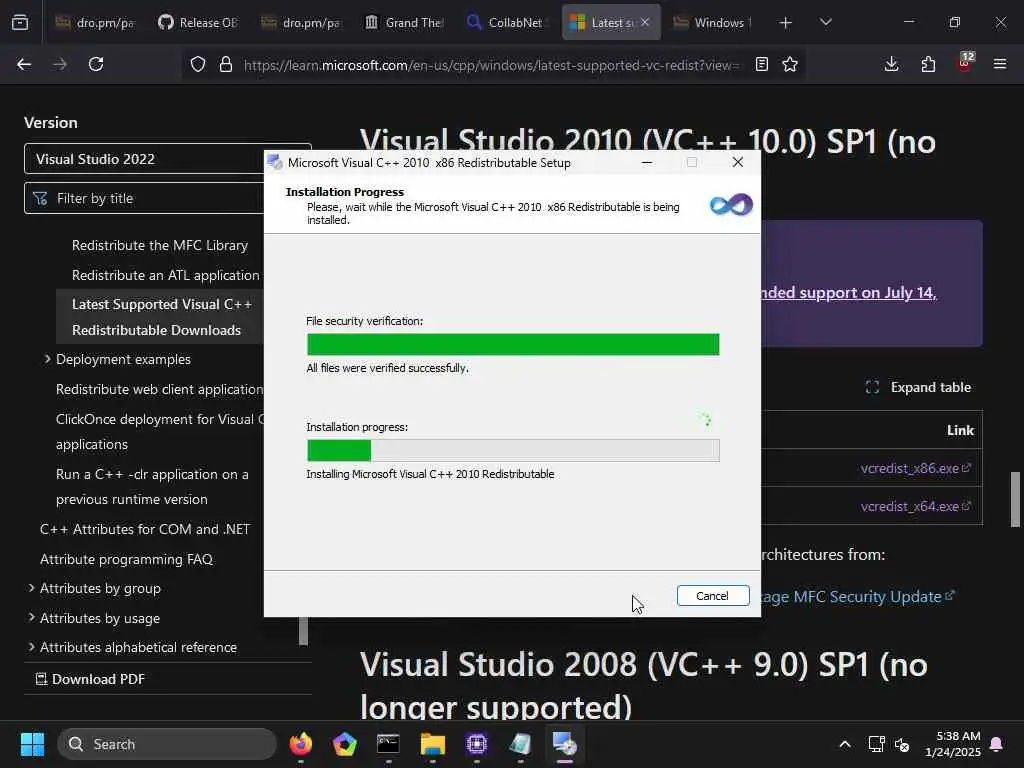
Task: Open the installer setup taskbar icon
Action: click(x=565, y=744)
